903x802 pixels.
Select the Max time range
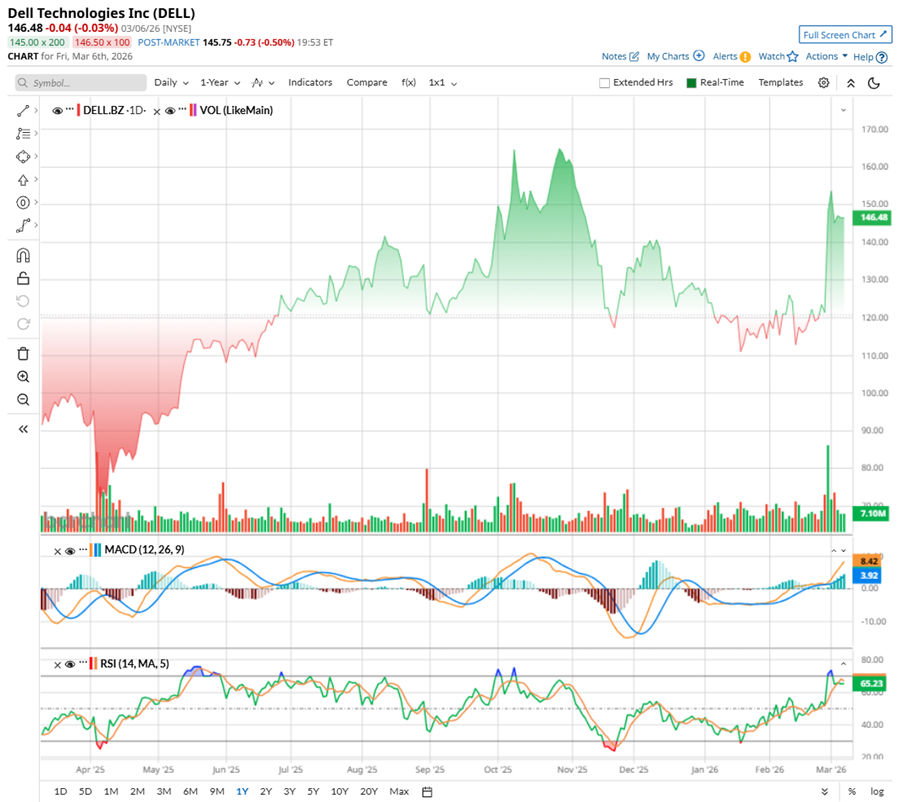(x=399, y=791)
